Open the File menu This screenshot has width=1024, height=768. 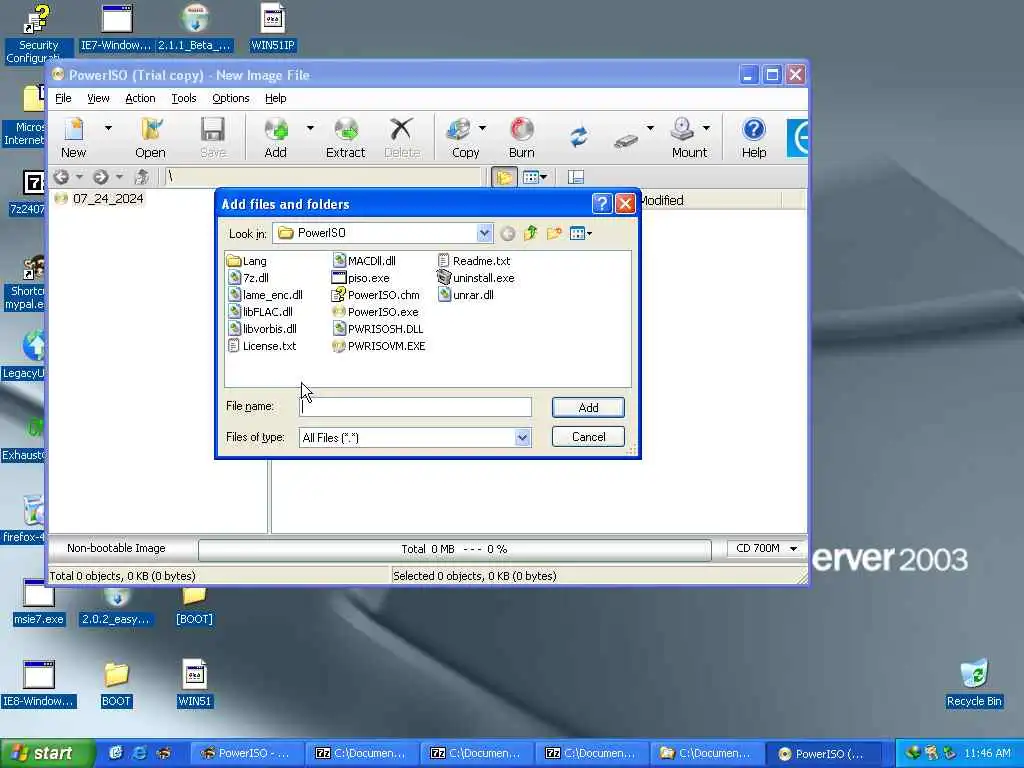pyautogui.click(x=63, y=98)
